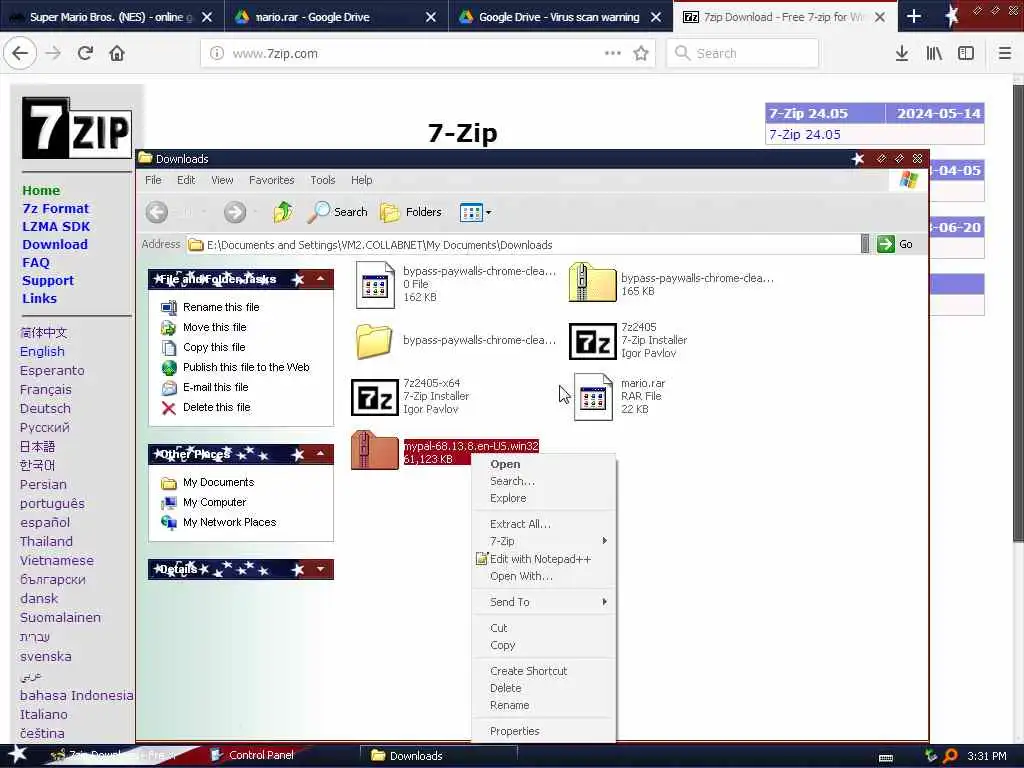Select the bypass-paywalls yellow folder icon
1024x768 pixels.
[x=374, y=341]
